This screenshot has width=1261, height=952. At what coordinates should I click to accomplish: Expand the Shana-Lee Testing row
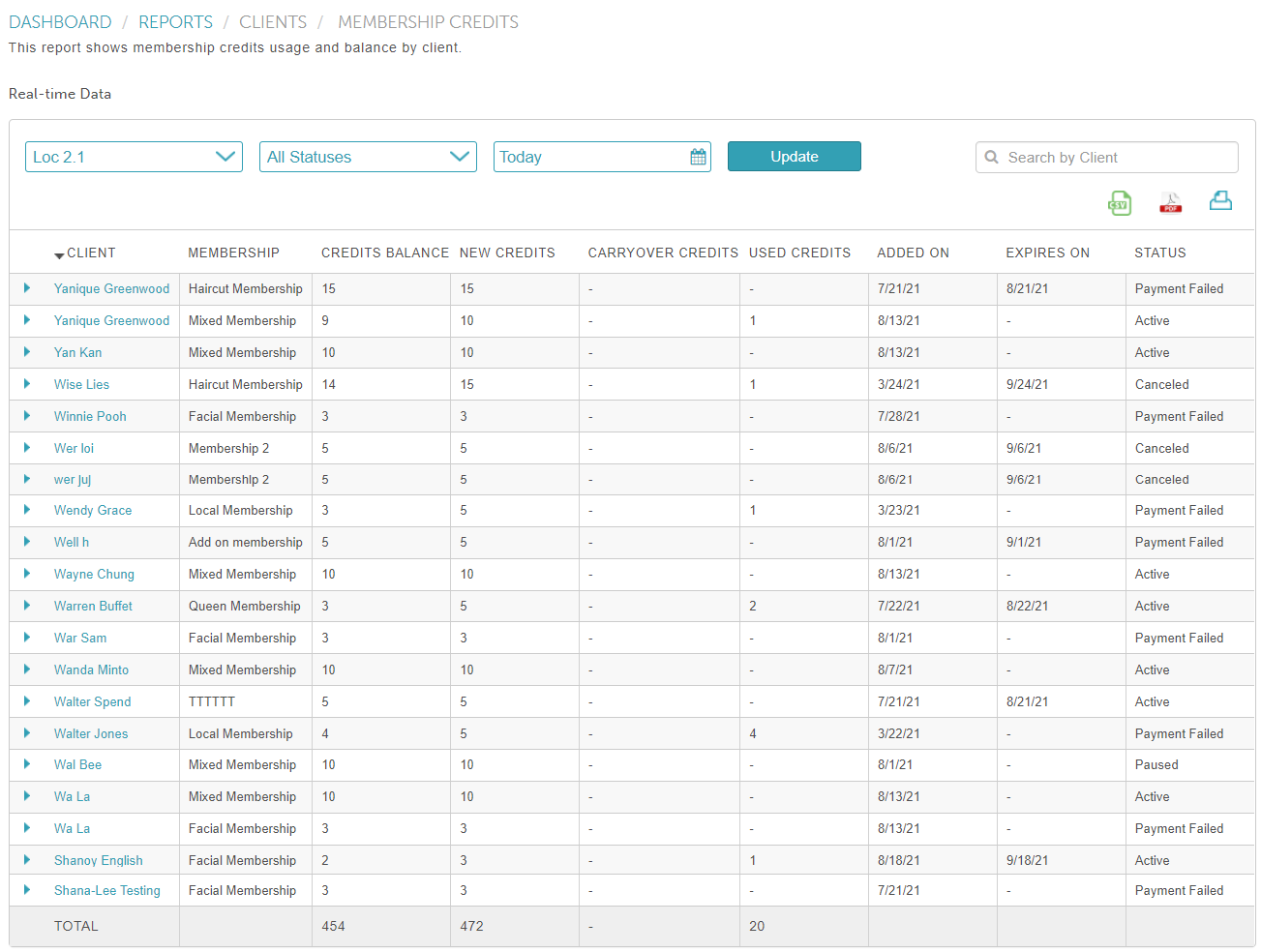pos(27,890)
